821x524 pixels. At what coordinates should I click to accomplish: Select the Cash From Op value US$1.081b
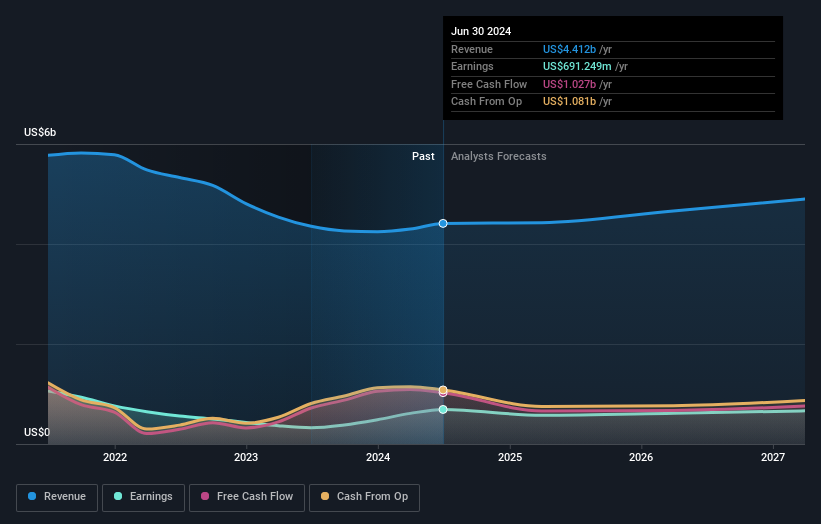pos(569,102)
